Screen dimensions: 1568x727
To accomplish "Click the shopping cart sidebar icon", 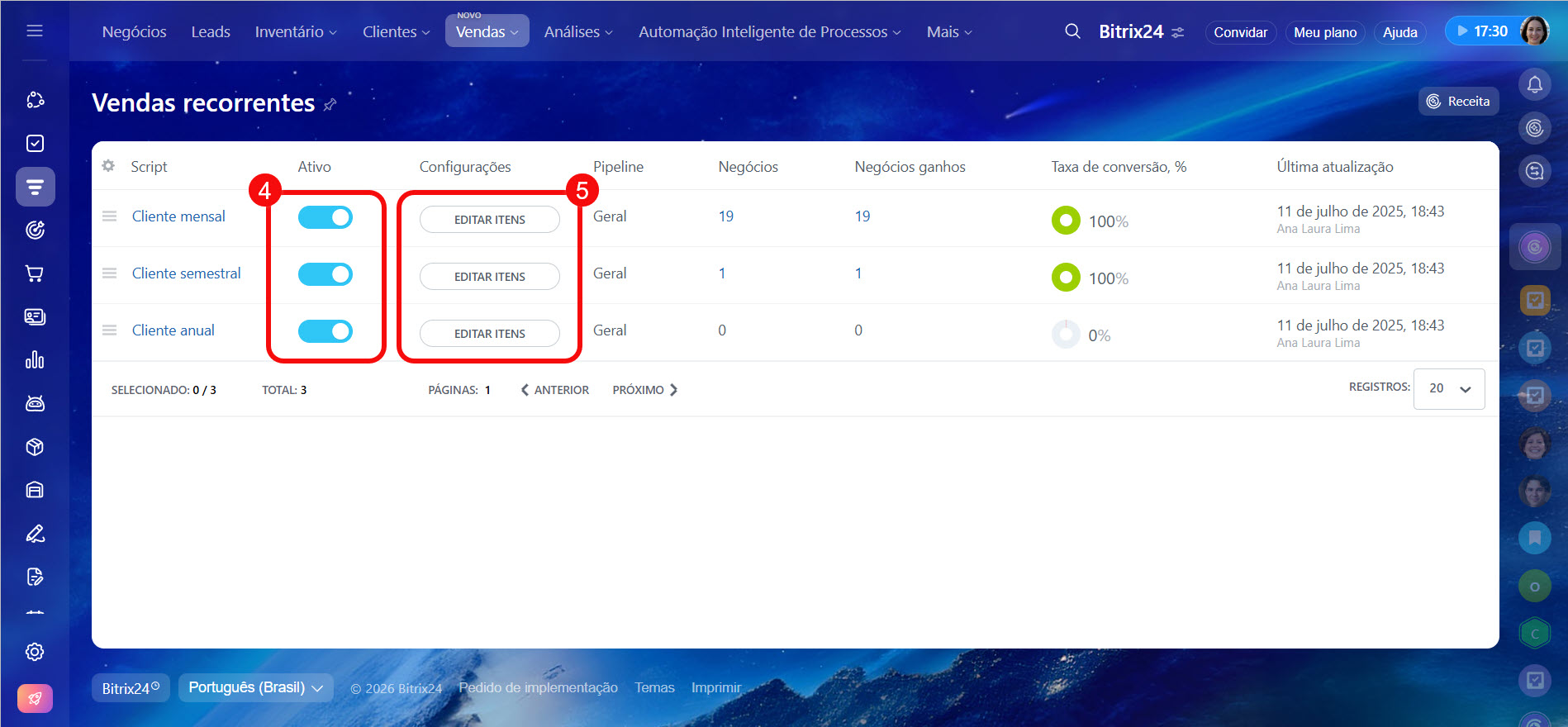I will pyautogui.click(x=35, y=273).
